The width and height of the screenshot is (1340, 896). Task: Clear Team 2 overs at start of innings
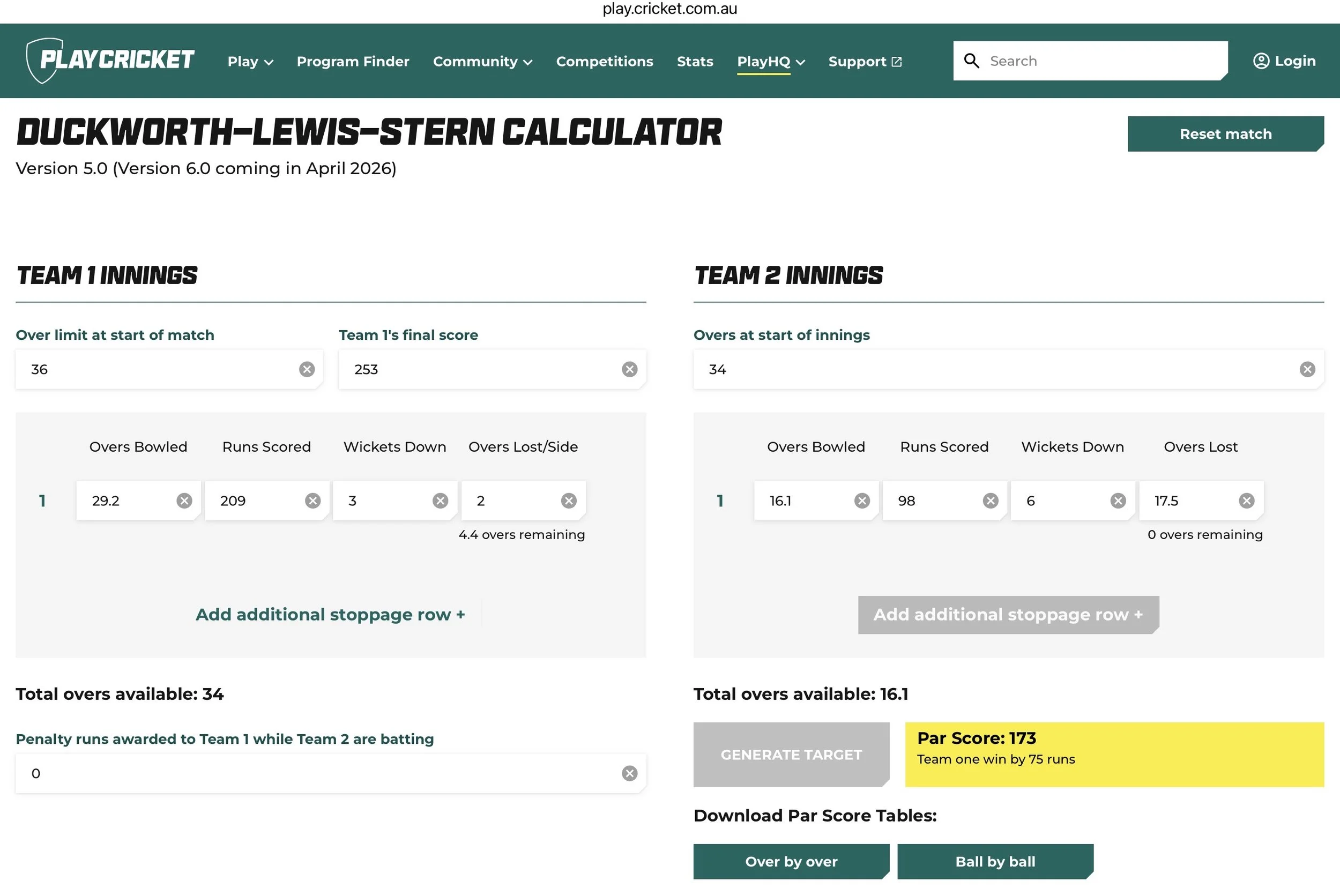(x=1307, y=369)
